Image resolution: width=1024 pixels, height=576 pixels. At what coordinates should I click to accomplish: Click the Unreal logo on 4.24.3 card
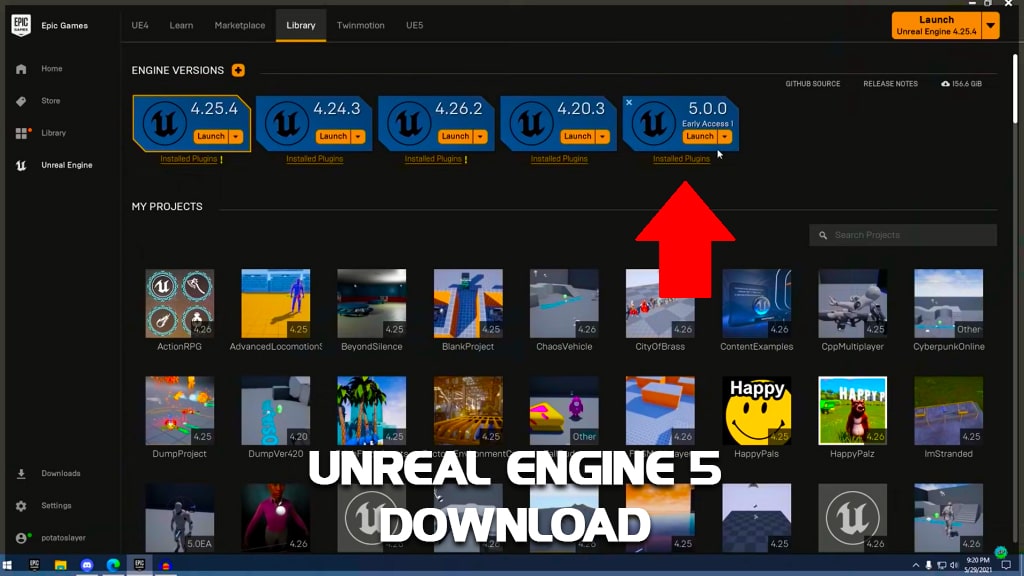[x=287, y=123]
